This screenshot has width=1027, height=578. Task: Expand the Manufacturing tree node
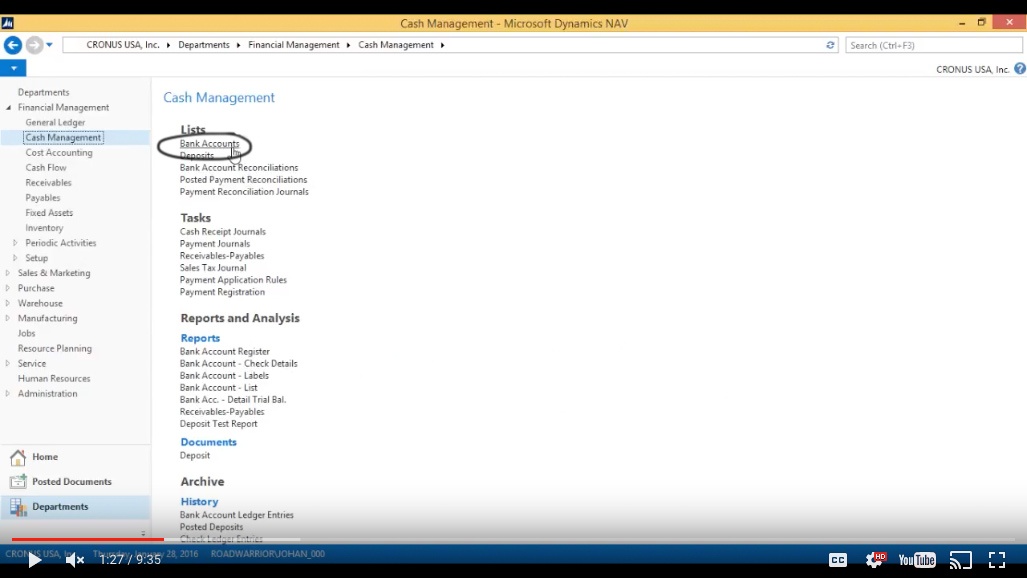pyautogui.click(x=8, y=318)
